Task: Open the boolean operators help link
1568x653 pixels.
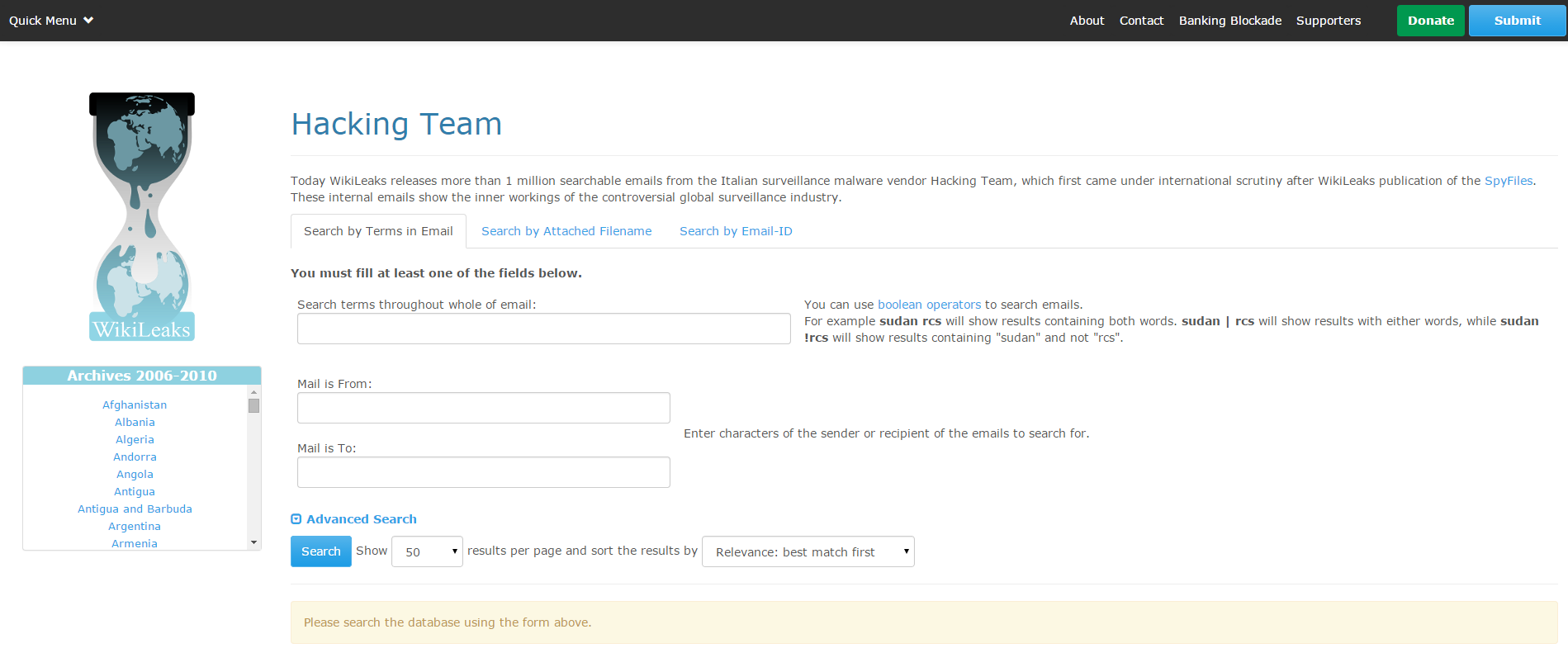Action: click(930, 305)
